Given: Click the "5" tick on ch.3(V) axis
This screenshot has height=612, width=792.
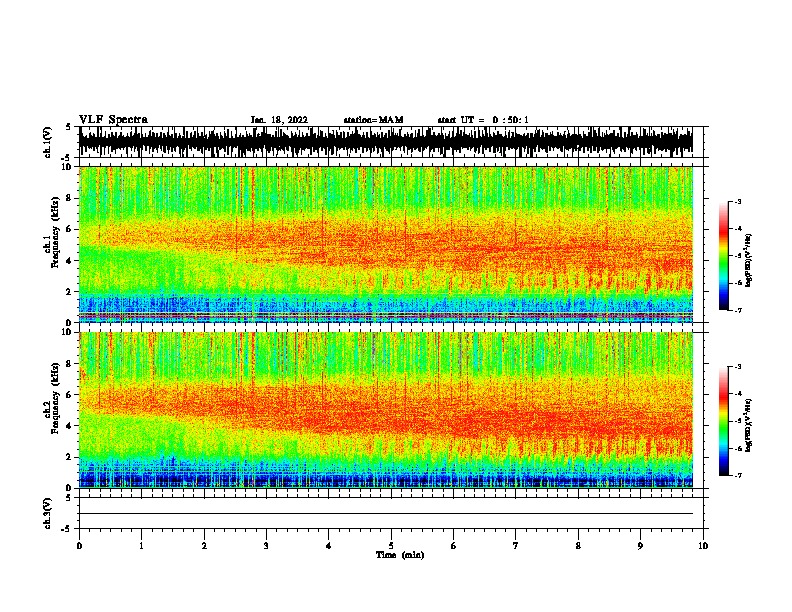Looking at the screenshot, I should point(68,498).
